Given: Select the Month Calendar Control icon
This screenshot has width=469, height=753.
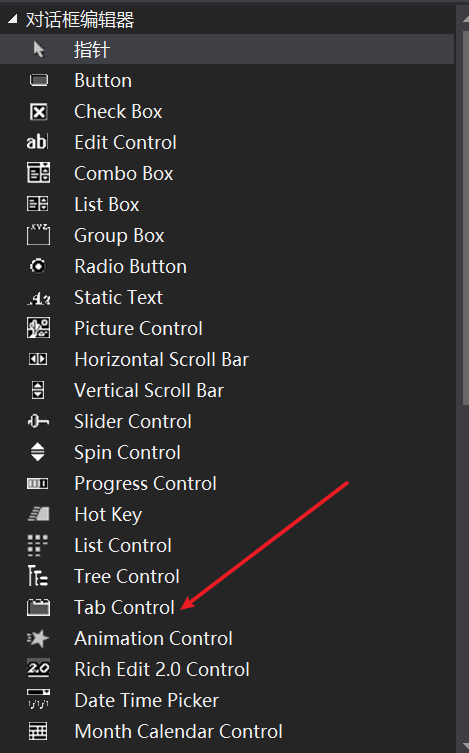Looking at the screenshot, I should click(38, 731).
